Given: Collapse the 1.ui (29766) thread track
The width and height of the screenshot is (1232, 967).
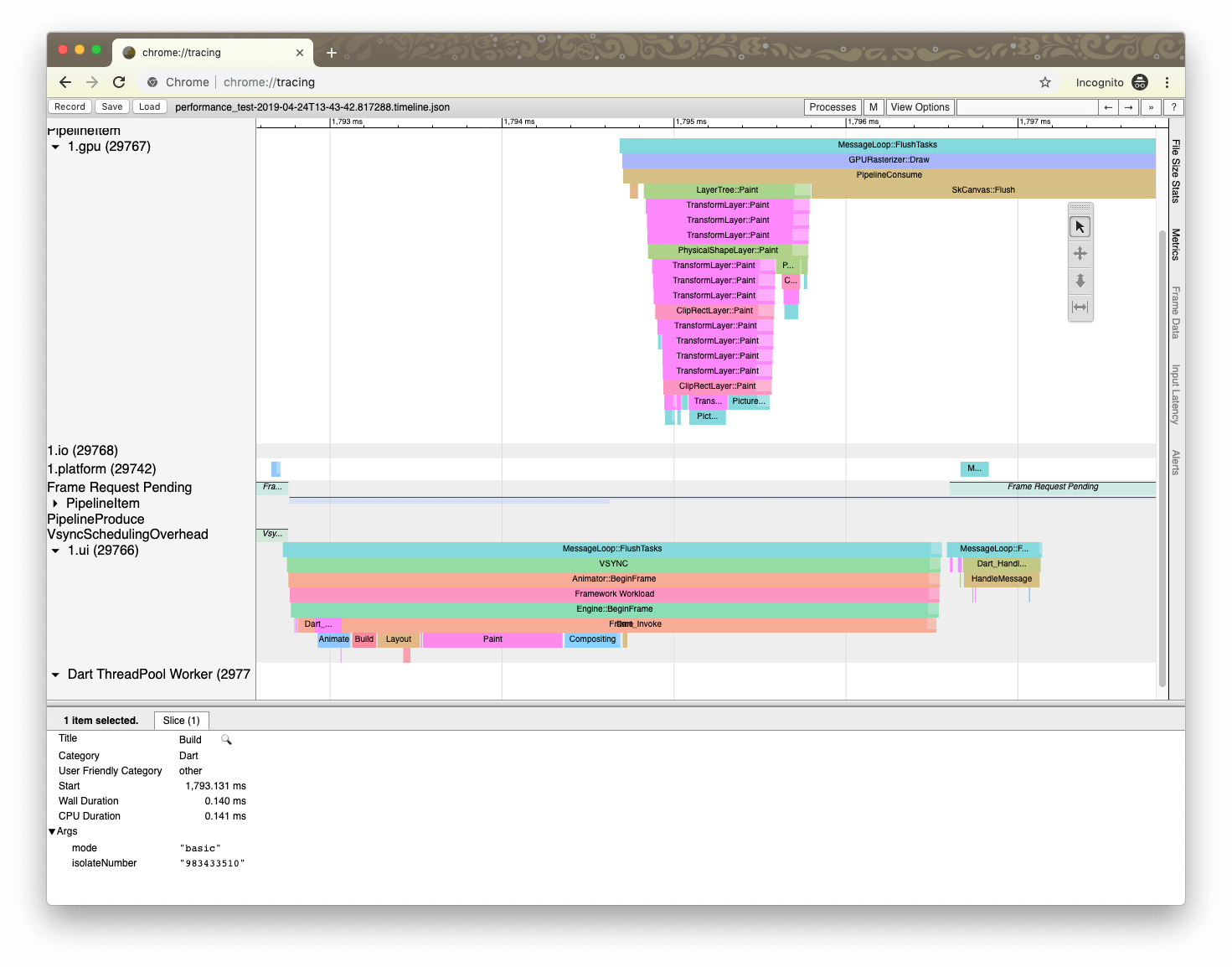Looking at the screenshot, I should pos(55,551).
